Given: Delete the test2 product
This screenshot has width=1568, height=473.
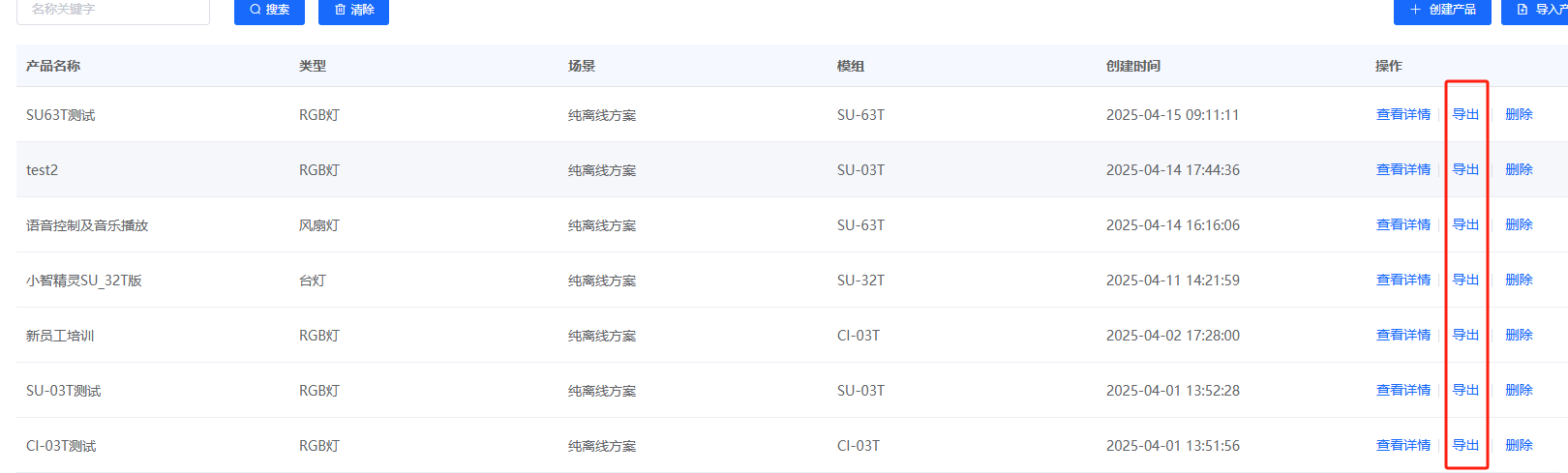Looking at the screenshot, I should click(x=1519, y=169).
